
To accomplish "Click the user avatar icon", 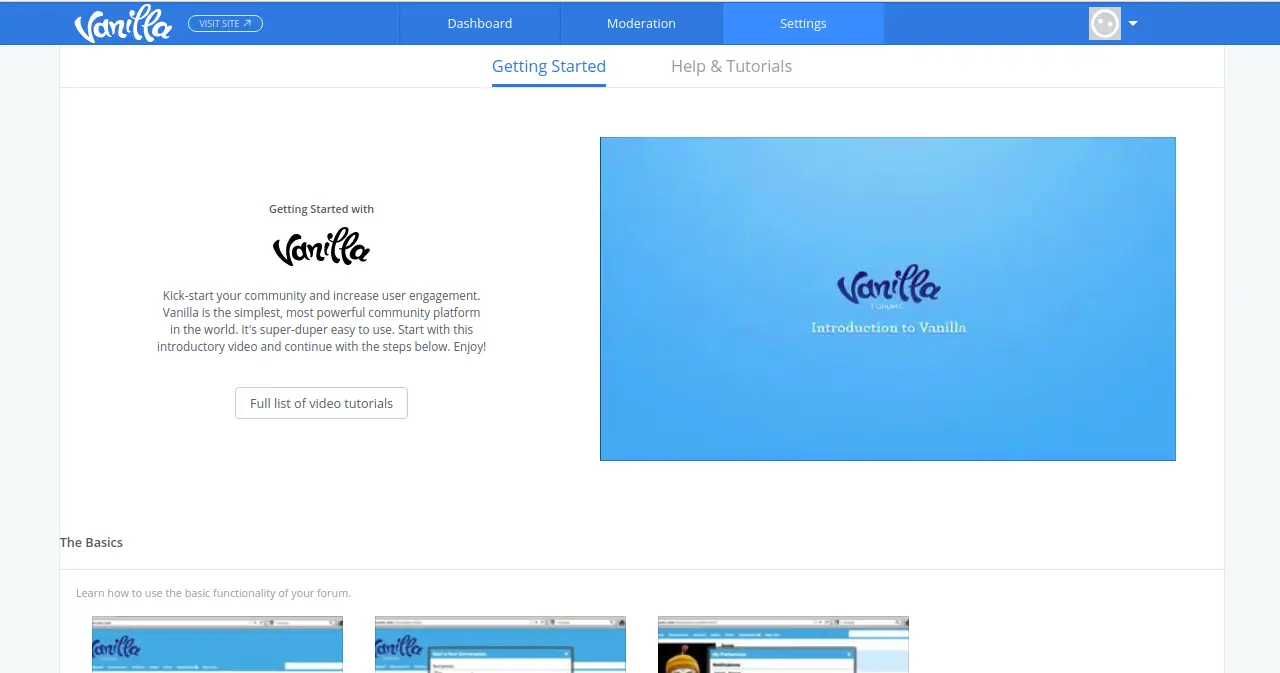I will [1105, 23].
